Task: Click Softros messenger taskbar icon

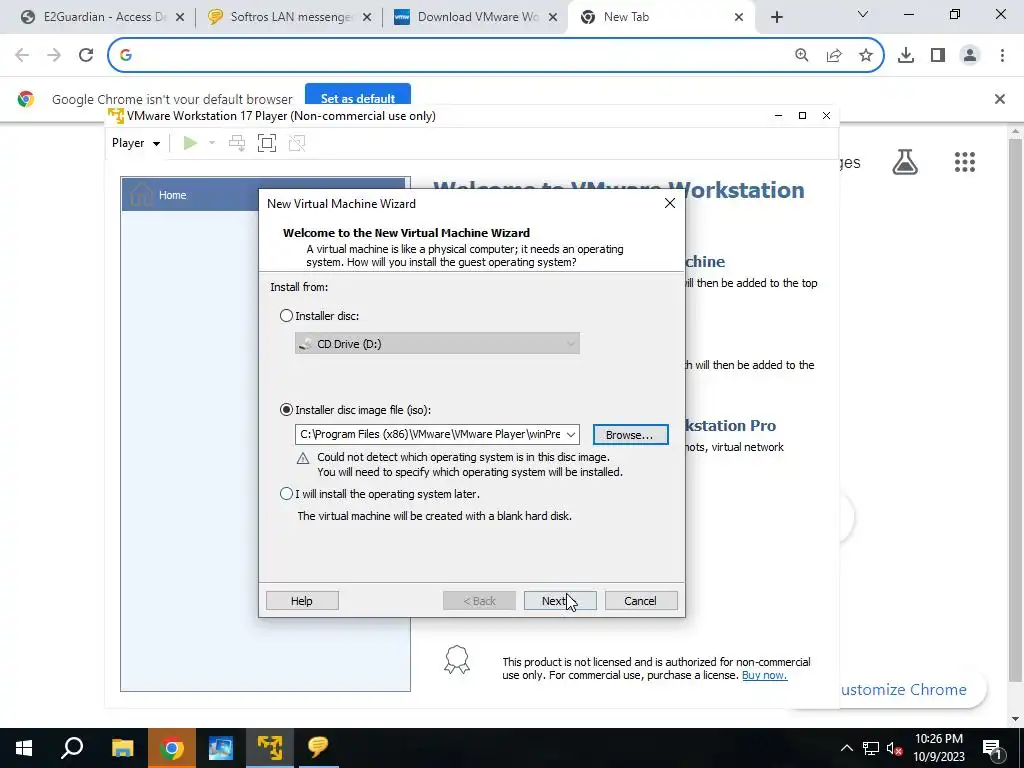Action: (318, 748)
